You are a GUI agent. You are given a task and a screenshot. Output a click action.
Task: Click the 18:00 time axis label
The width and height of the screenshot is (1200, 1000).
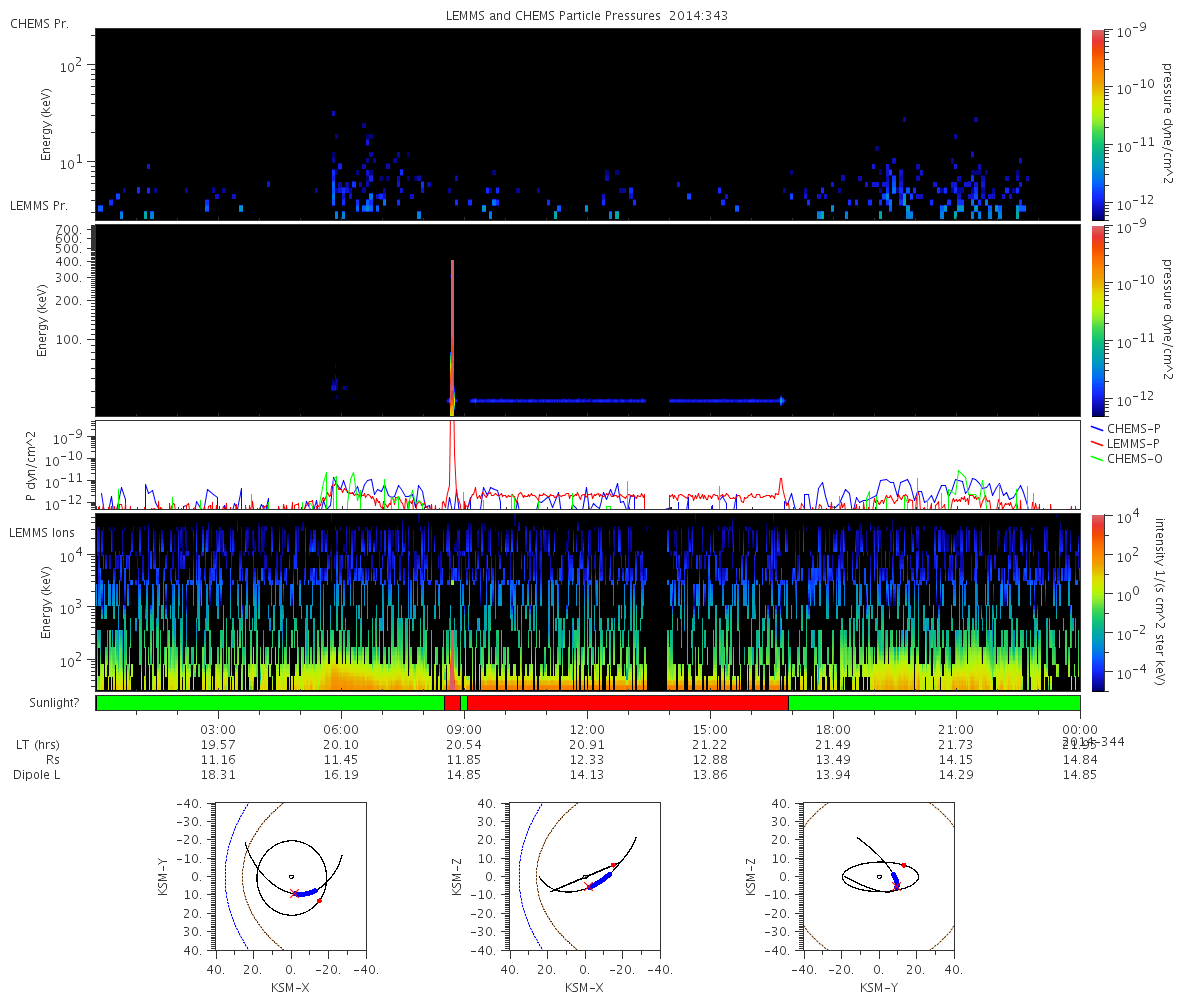coord(833,729)
